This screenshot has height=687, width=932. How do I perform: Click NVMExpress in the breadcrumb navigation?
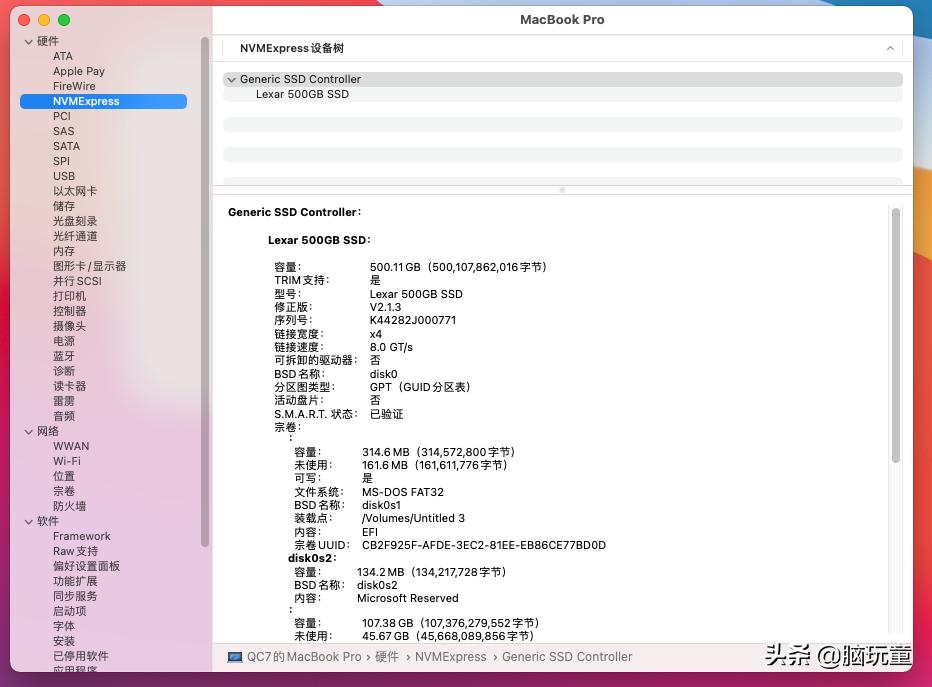coord(450,657)
